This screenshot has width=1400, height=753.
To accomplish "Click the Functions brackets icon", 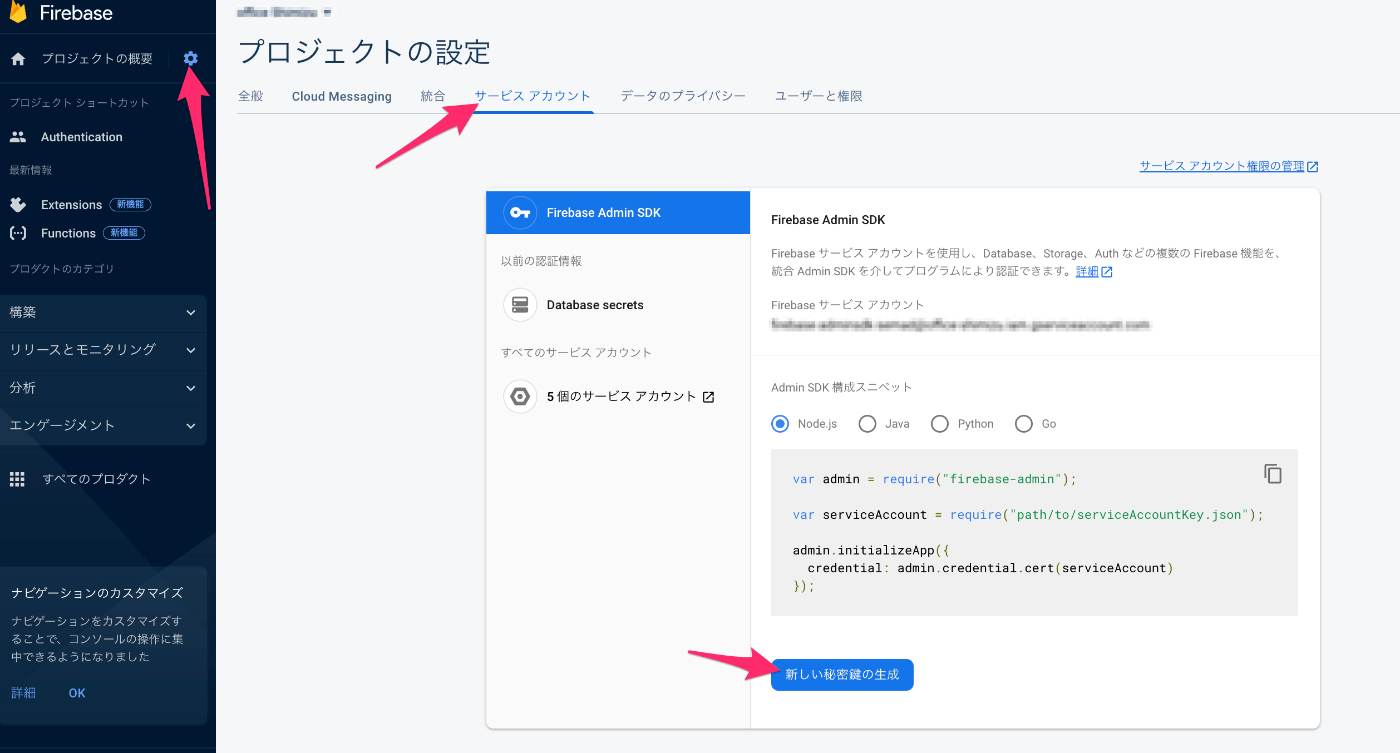I will [17, 233].
